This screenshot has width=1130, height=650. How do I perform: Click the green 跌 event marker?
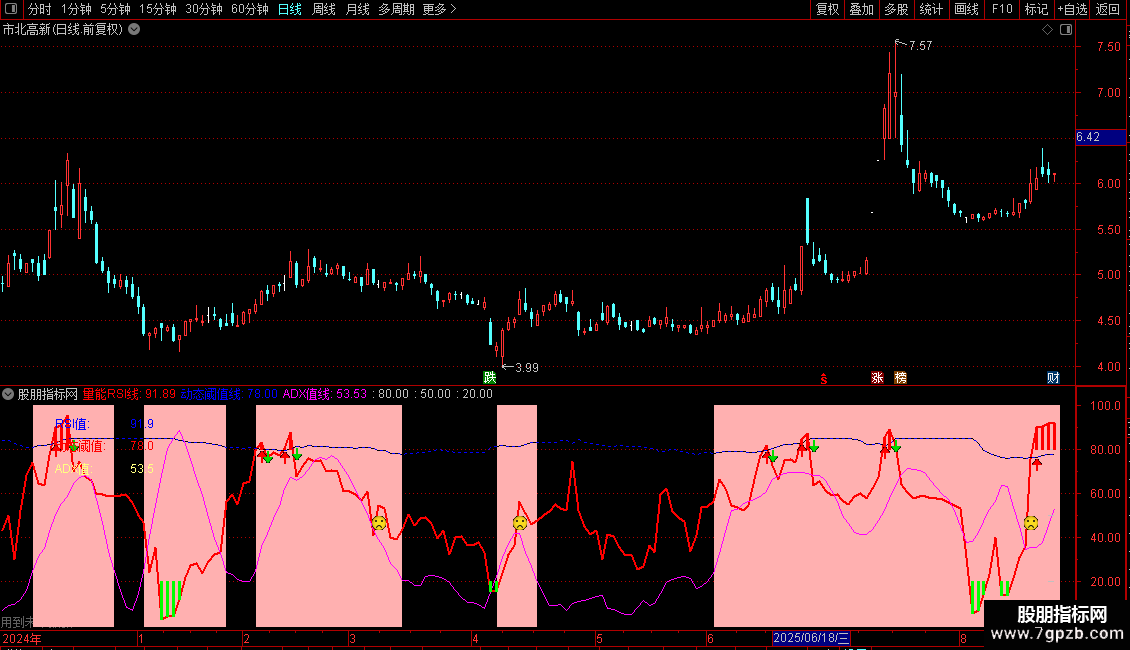(x=490, y=378)
